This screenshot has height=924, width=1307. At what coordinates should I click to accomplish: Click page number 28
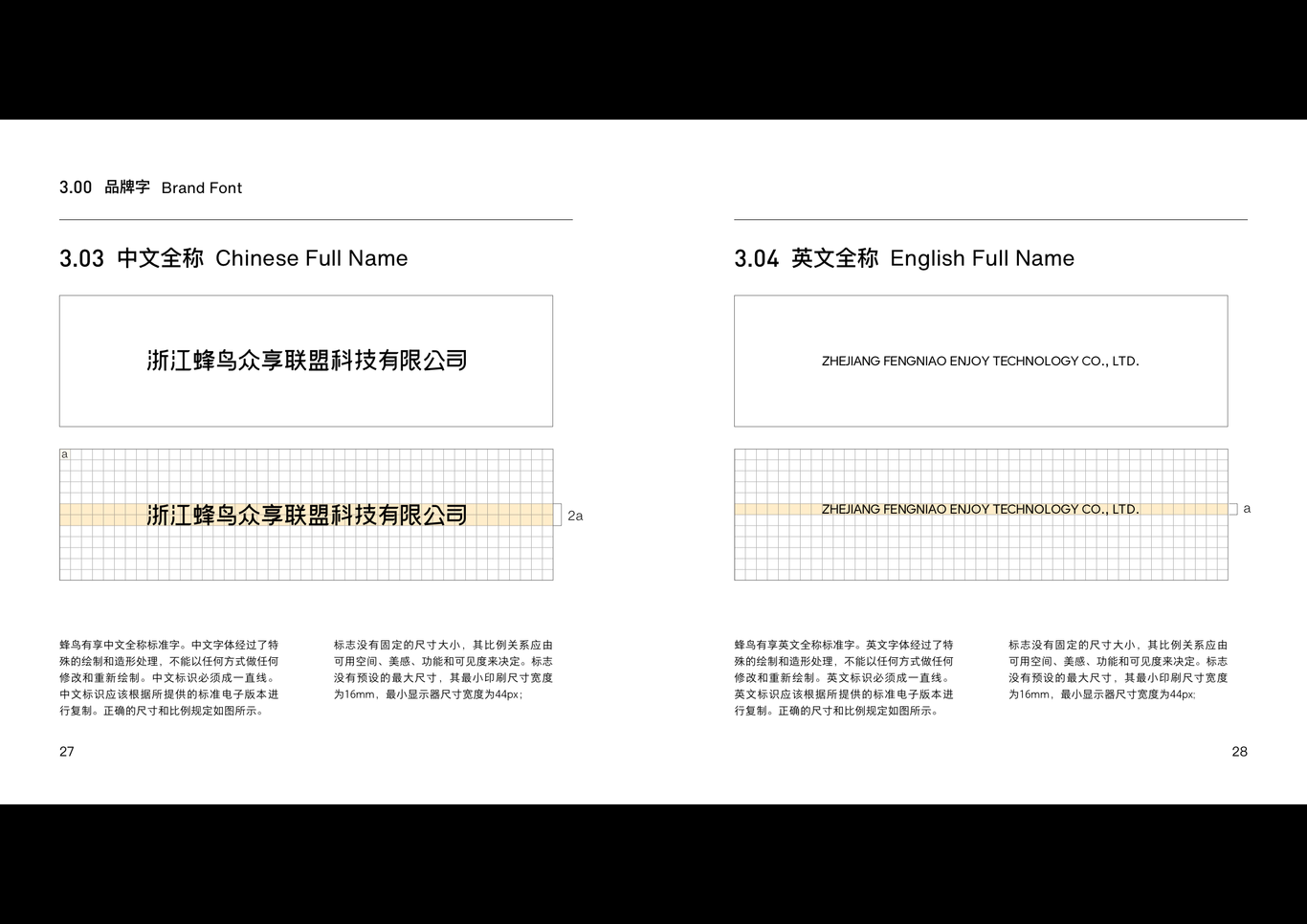(1239, 752)
